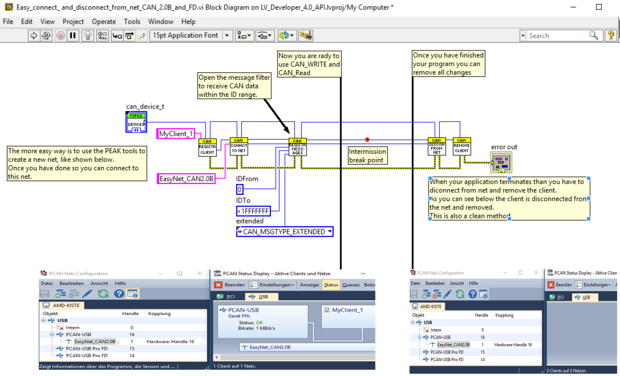Toggle the Retain Wire Values icon
This screenshot has height=376, width=620.
[102, 36]
